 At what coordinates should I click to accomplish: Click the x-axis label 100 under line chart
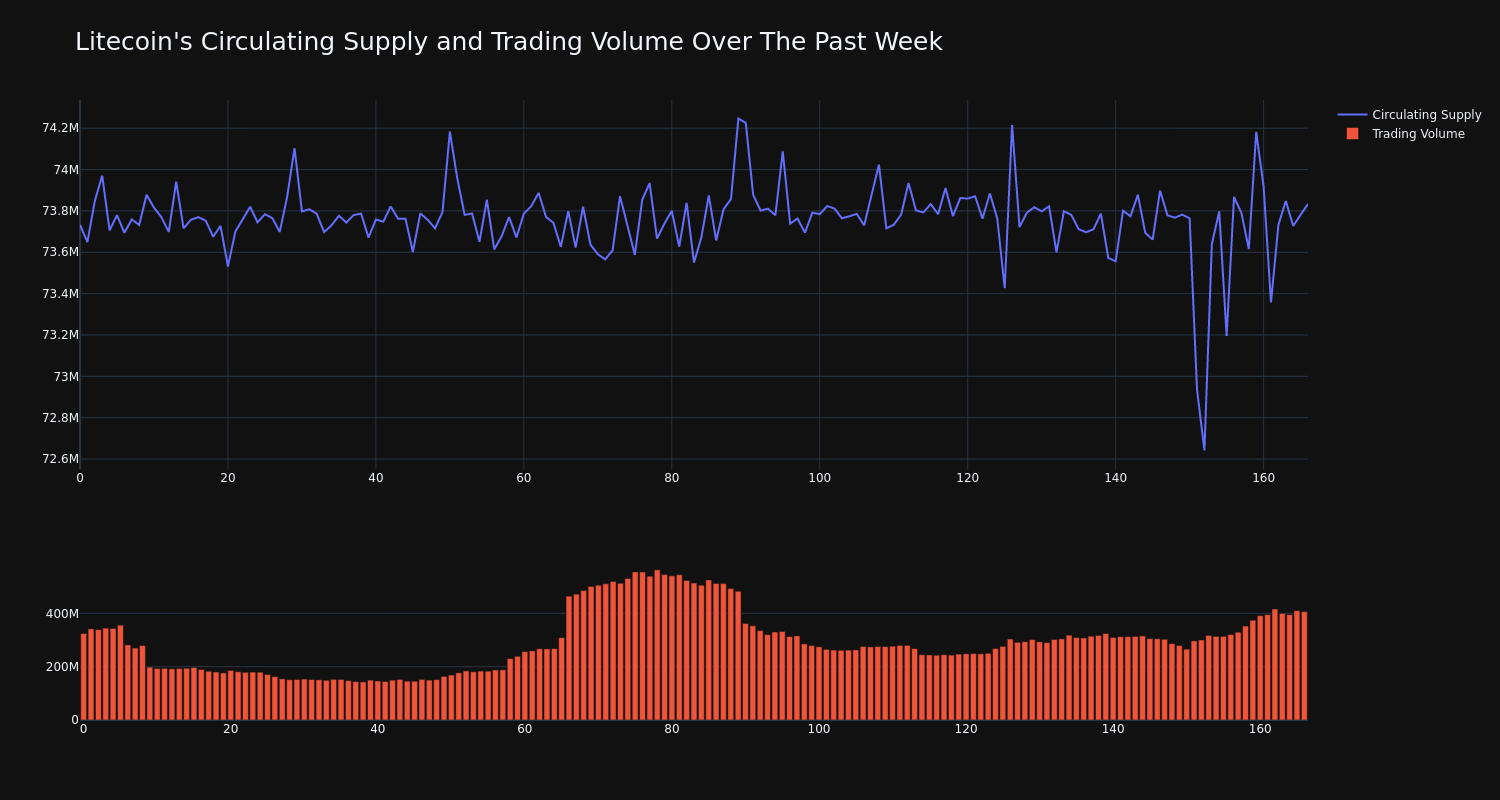pos(819,478)
